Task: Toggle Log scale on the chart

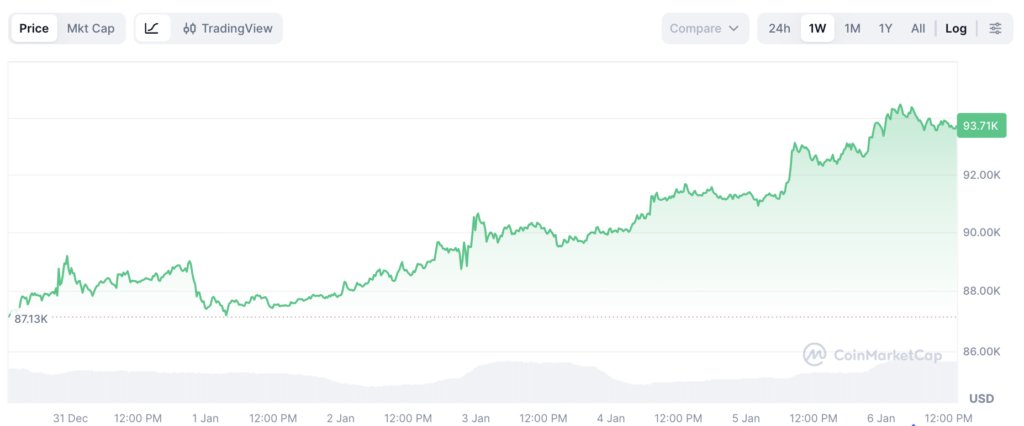Action: click(956, 28)
